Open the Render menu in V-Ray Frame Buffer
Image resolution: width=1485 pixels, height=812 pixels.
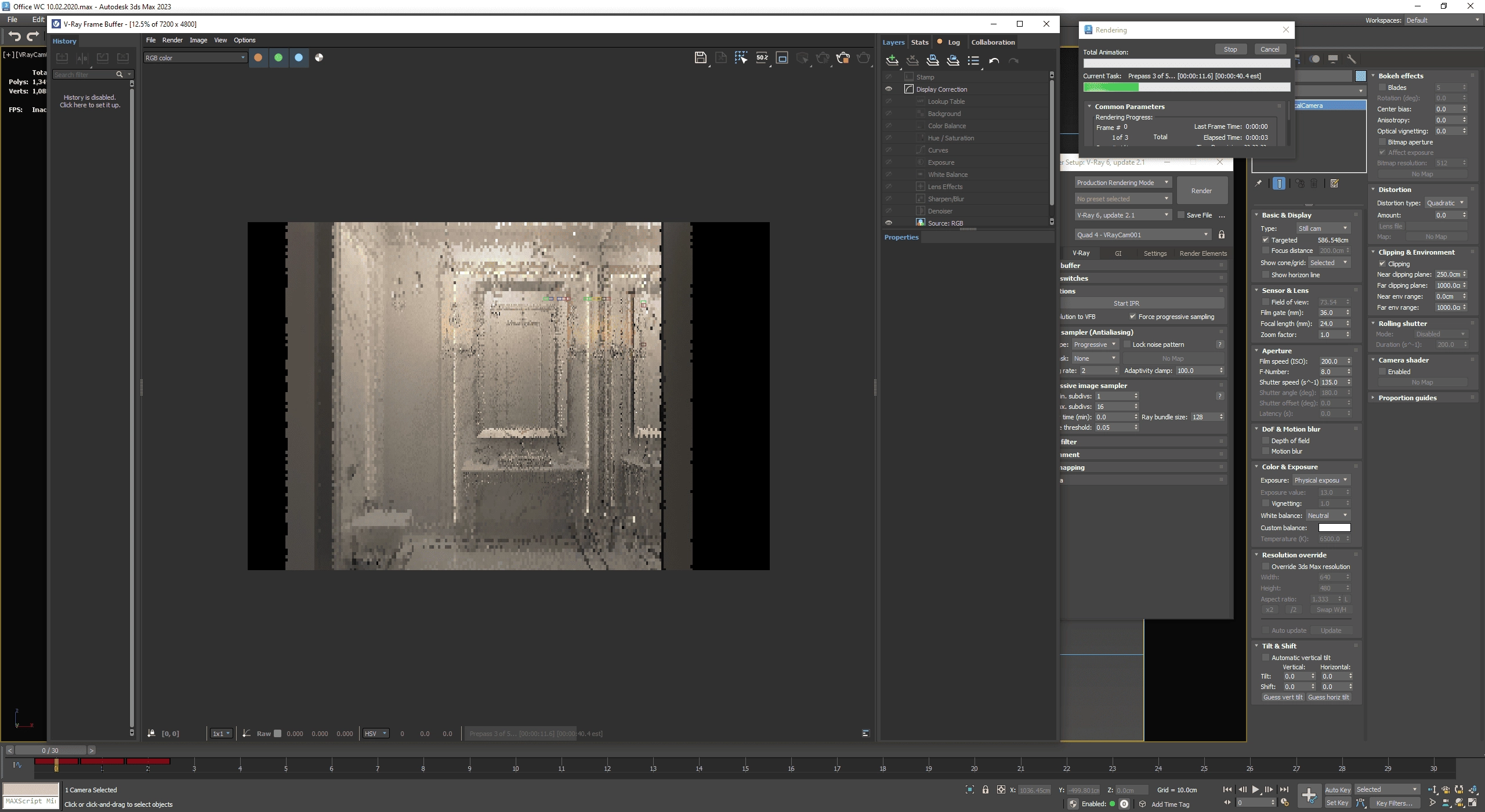point(172,40)
